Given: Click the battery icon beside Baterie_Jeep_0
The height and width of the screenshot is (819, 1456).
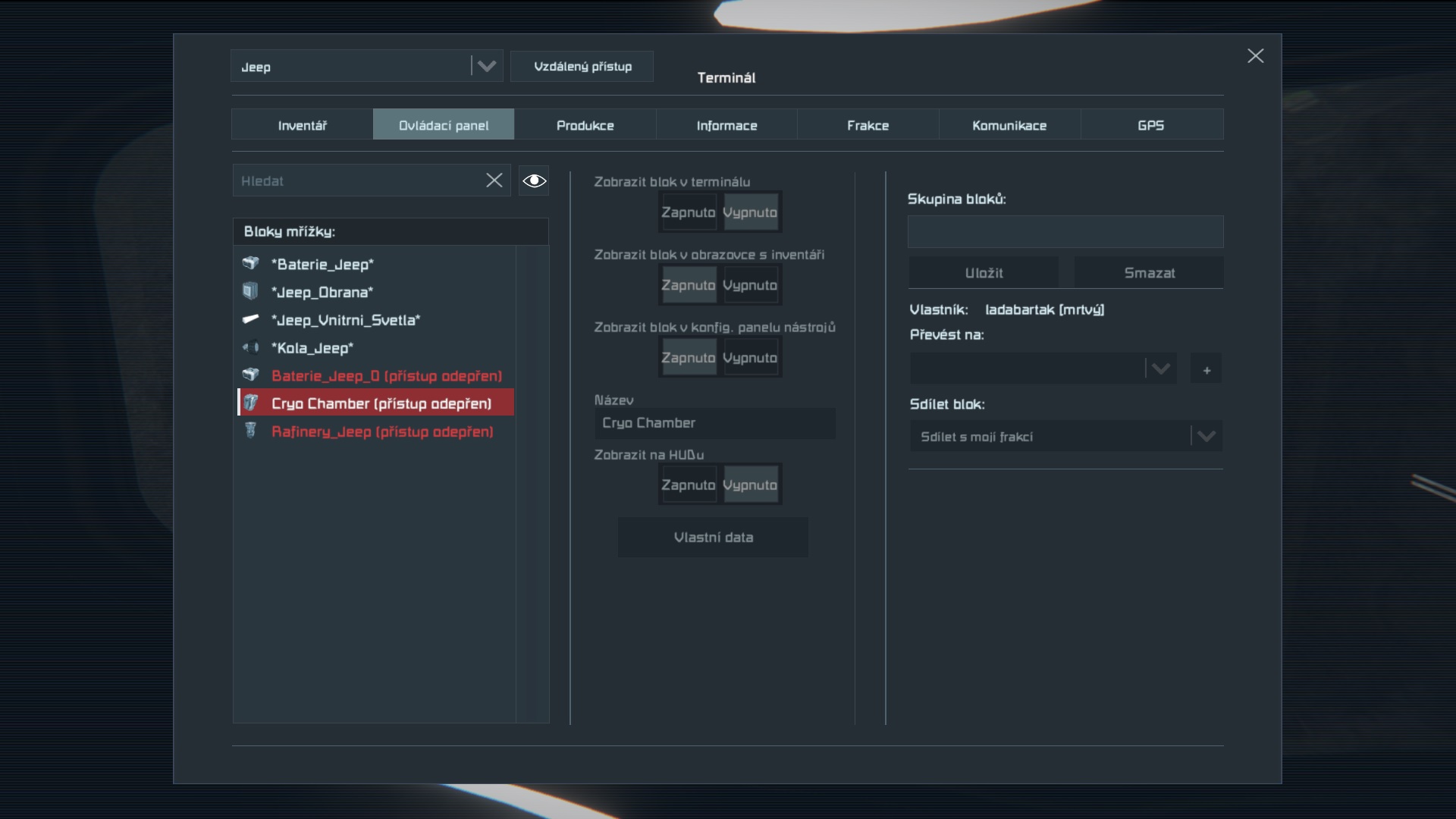Looking at the screenshot, I should pyautogui.click(x=250, y=375).
